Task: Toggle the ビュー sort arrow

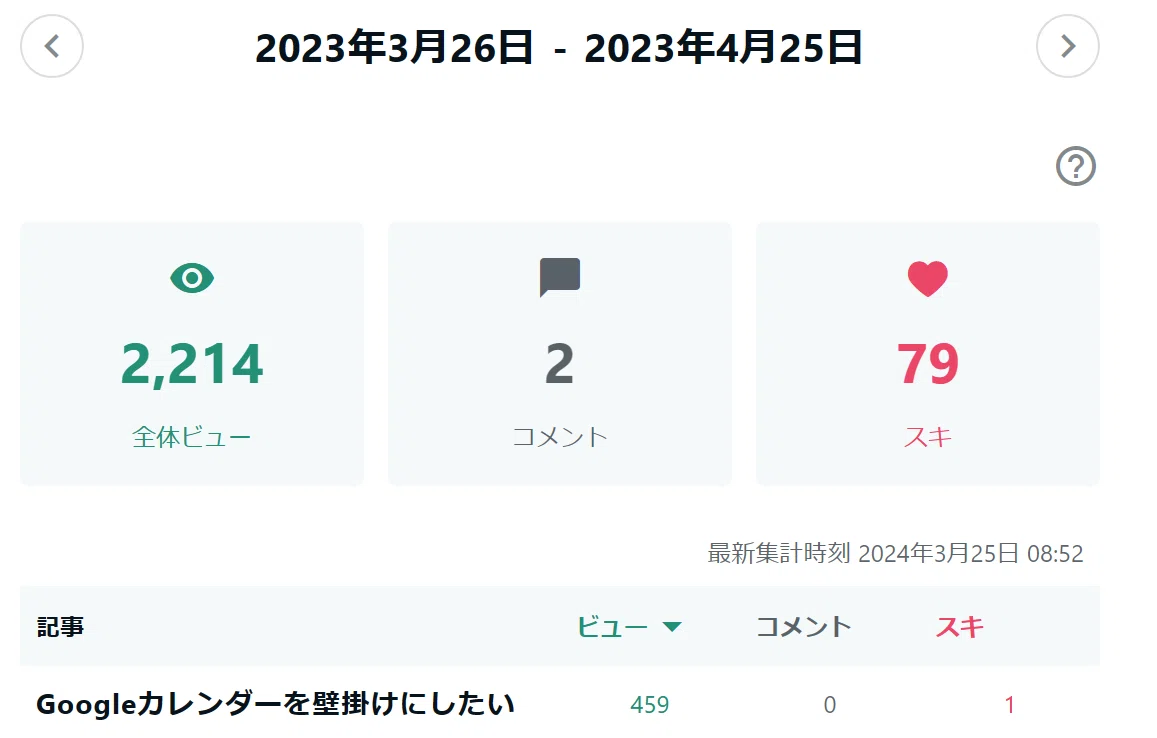Action: tap(671, 627)
